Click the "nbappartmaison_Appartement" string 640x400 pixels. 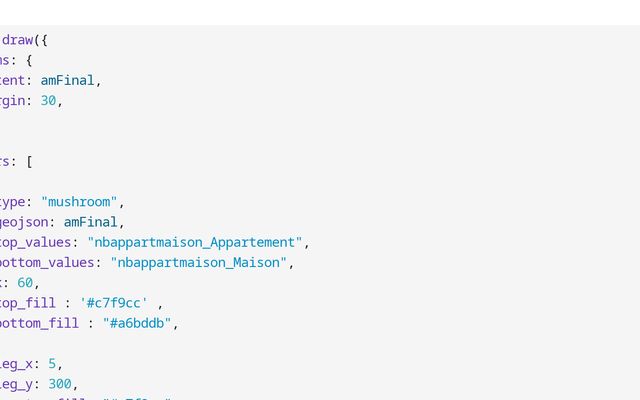[x=195, y=242]
